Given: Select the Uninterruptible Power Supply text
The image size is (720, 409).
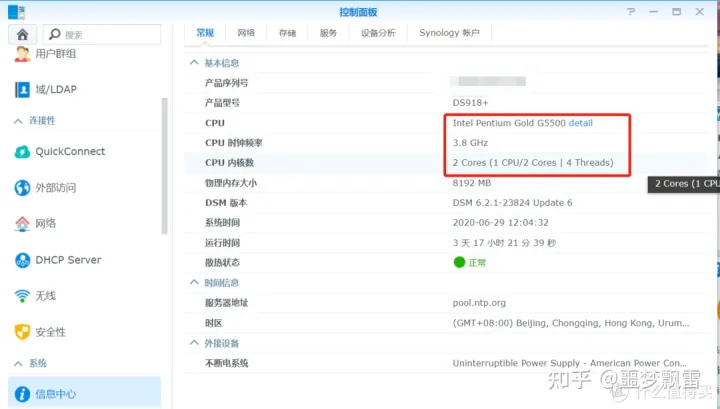Looking at the screenshot, I should pyautogui.click(x=570, y=363).
